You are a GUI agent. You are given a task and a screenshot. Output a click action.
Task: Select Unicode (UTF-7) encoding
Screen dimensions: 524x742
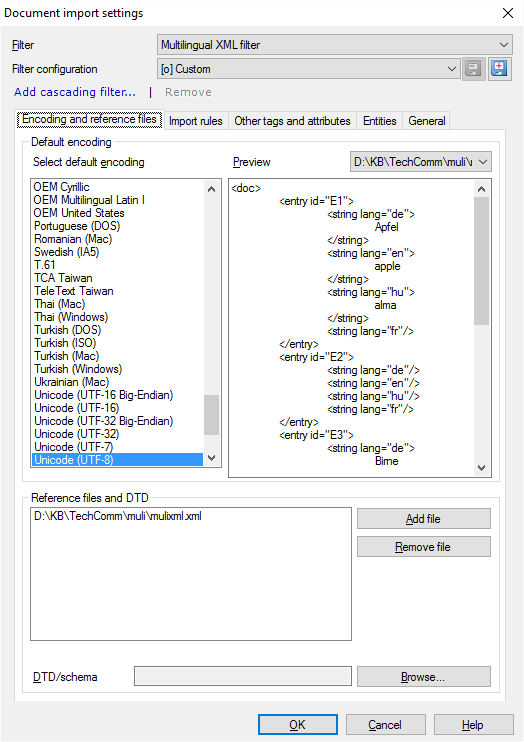click(117, 447)
